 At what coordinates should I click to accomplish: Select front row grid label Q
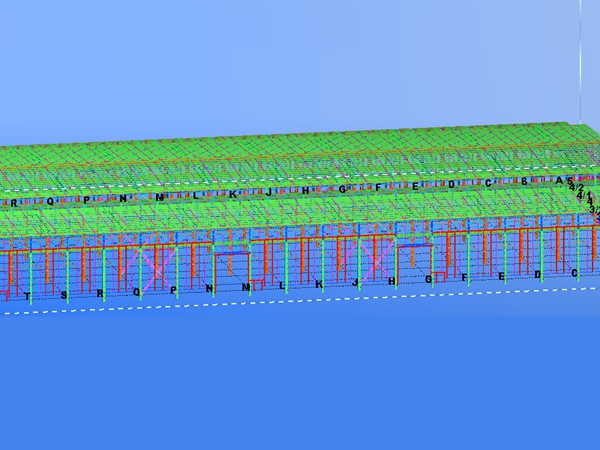click(137, 292)
